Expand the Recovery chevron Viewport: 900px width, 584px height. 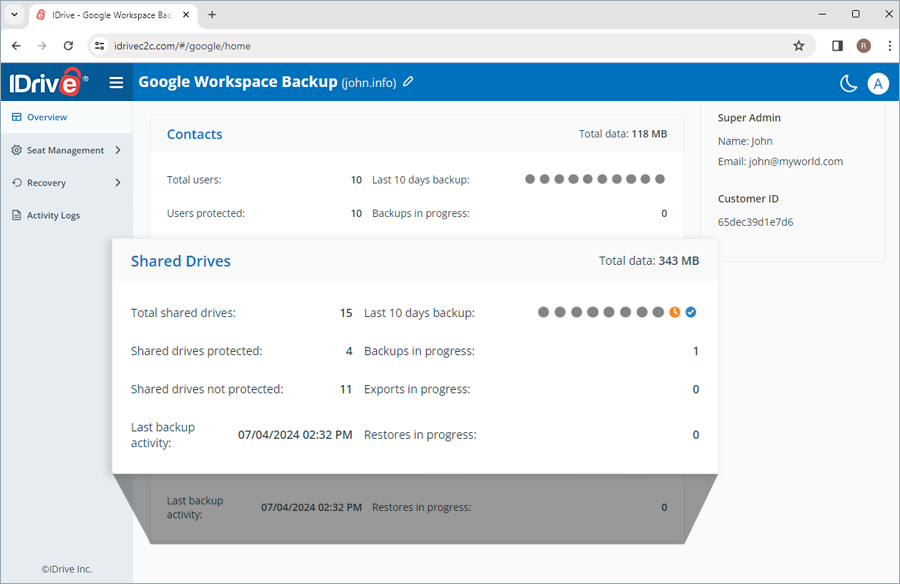(118, 183)
